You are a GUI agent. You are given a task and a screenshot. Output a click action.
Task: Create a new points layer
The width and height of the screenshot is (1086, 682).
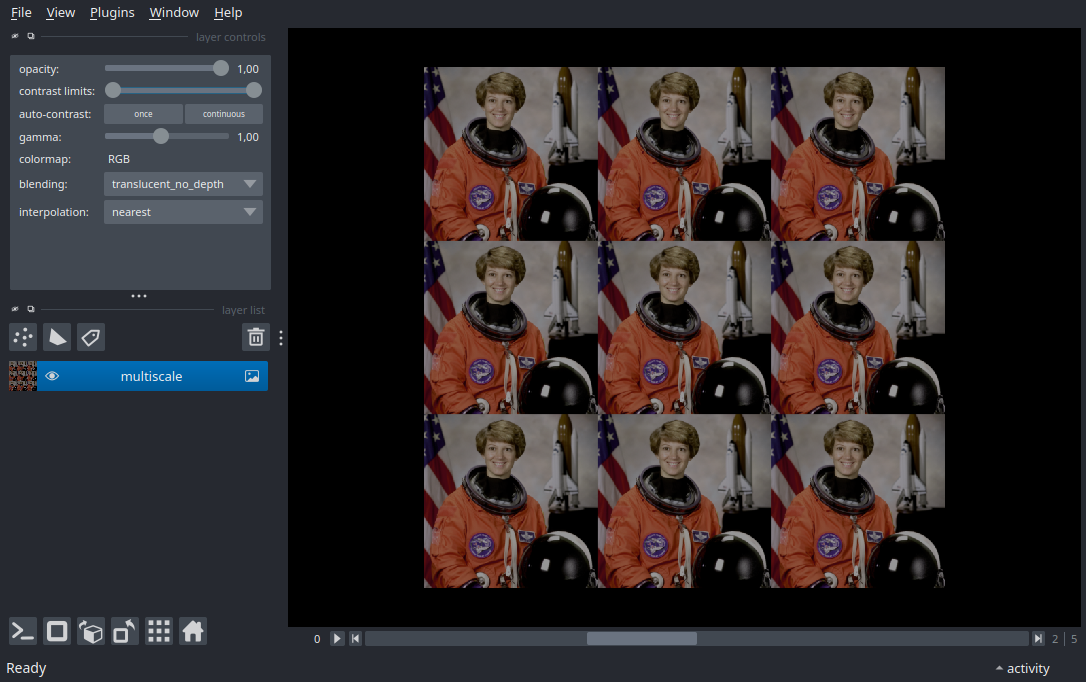tap(23, 337)
